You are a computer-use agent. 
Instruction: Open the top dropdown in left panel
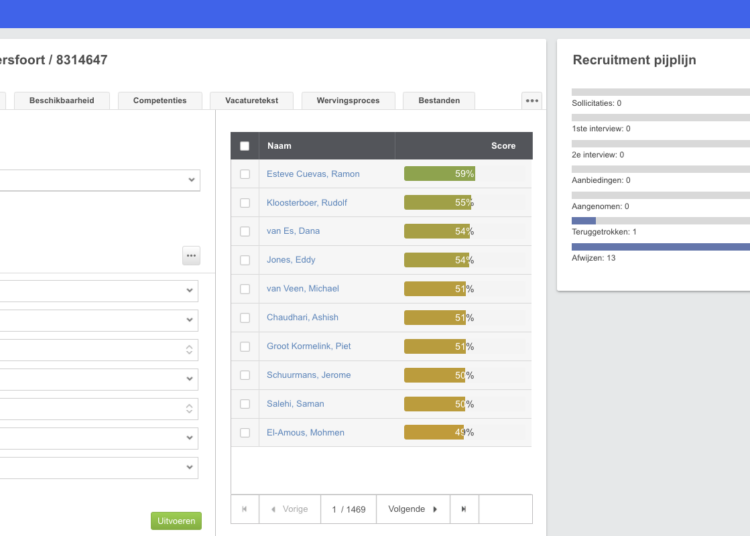[x=100, y=180]
